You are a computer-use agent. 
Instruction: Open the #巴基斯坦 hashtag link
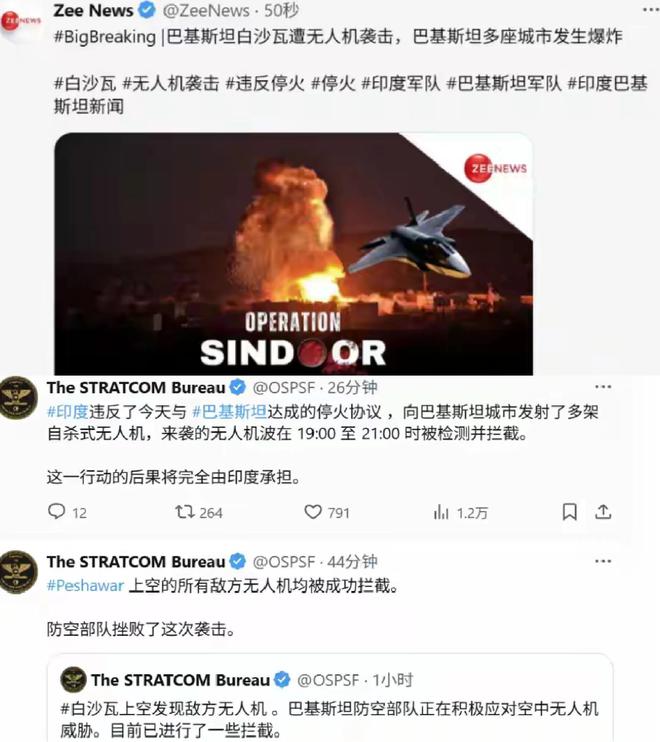click(229, 412)
